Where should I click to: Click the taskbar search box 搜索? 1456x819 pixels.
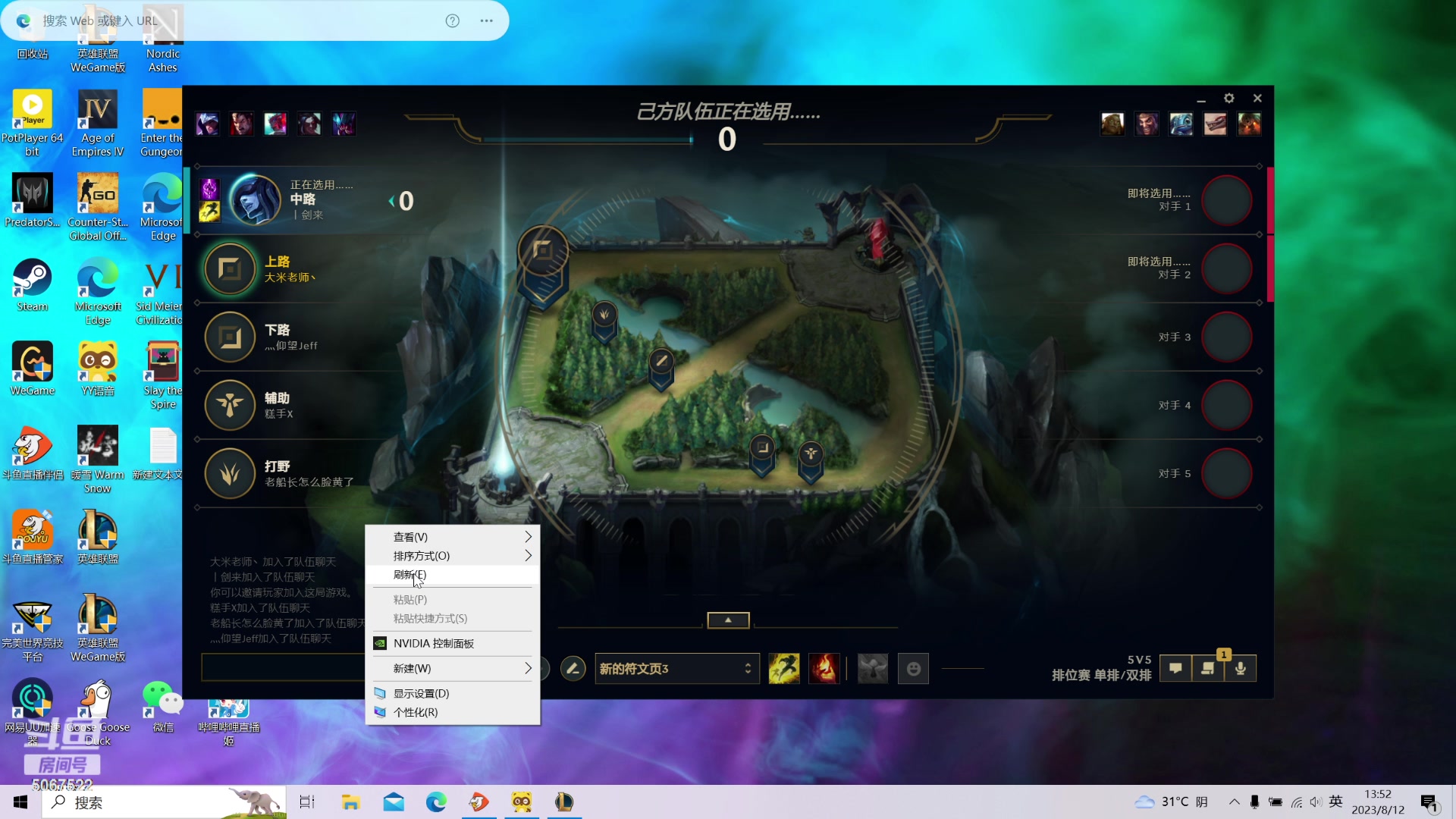(x=163, y=802)
